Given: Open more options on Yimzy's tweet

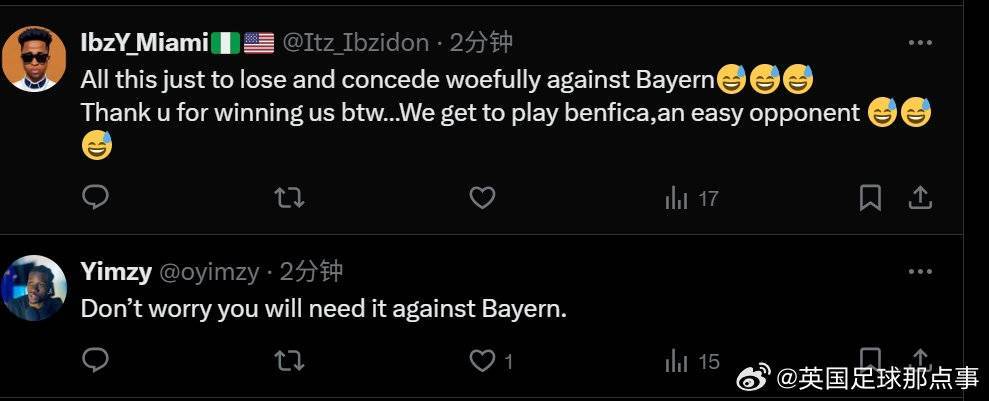Looking at the screenshot, I should click(x=920, y=272).
